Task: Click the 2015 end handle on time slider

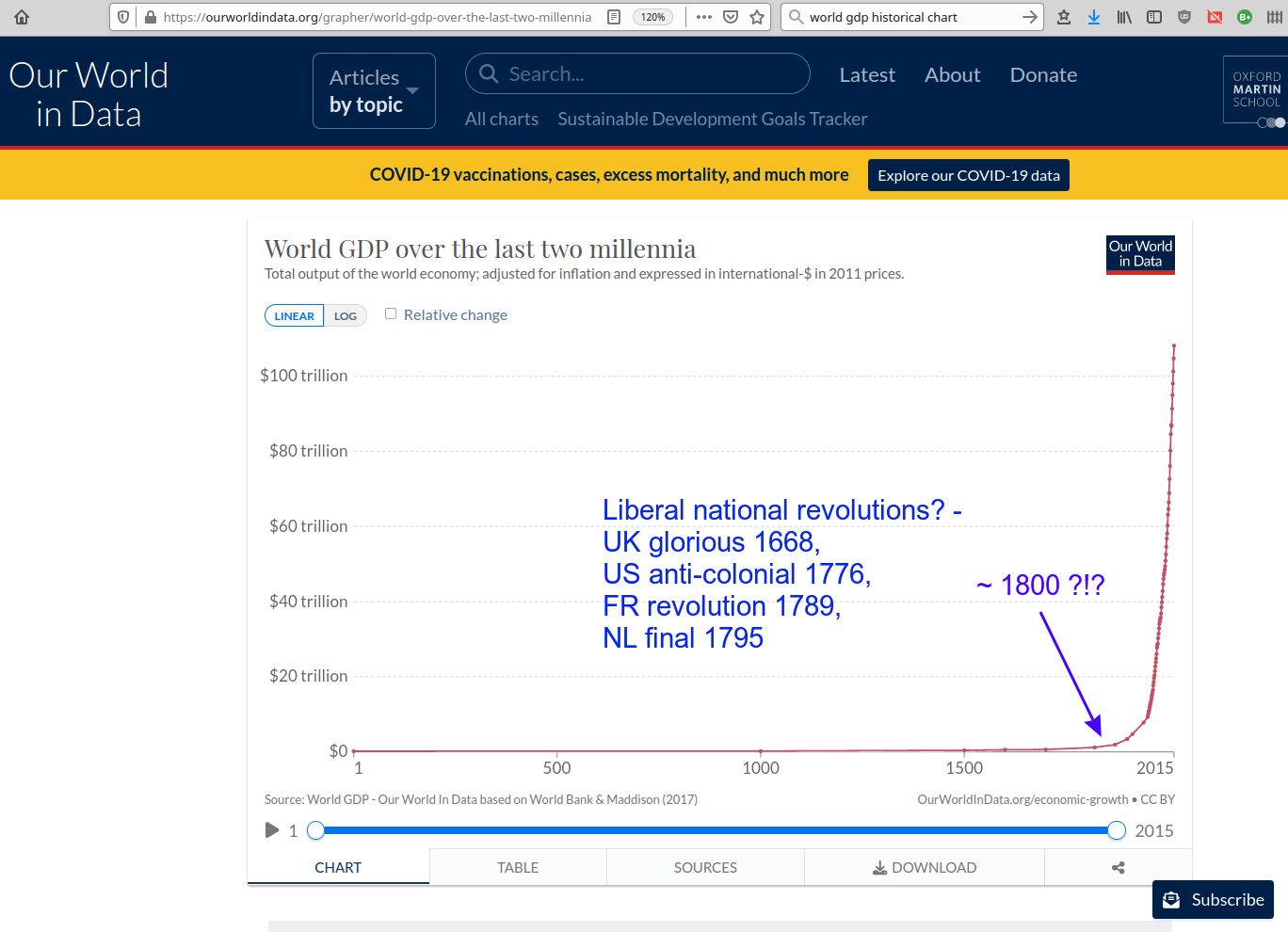Action: (x=1117, y=830)
